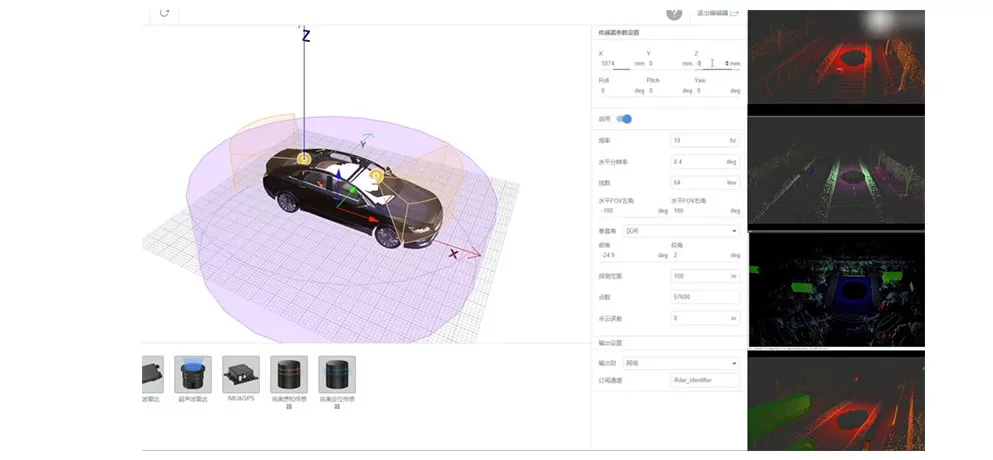Screen dimensions: 993x460
Task: Pick the perfect perception sensor with orange rings
Action: coord(289,374)
